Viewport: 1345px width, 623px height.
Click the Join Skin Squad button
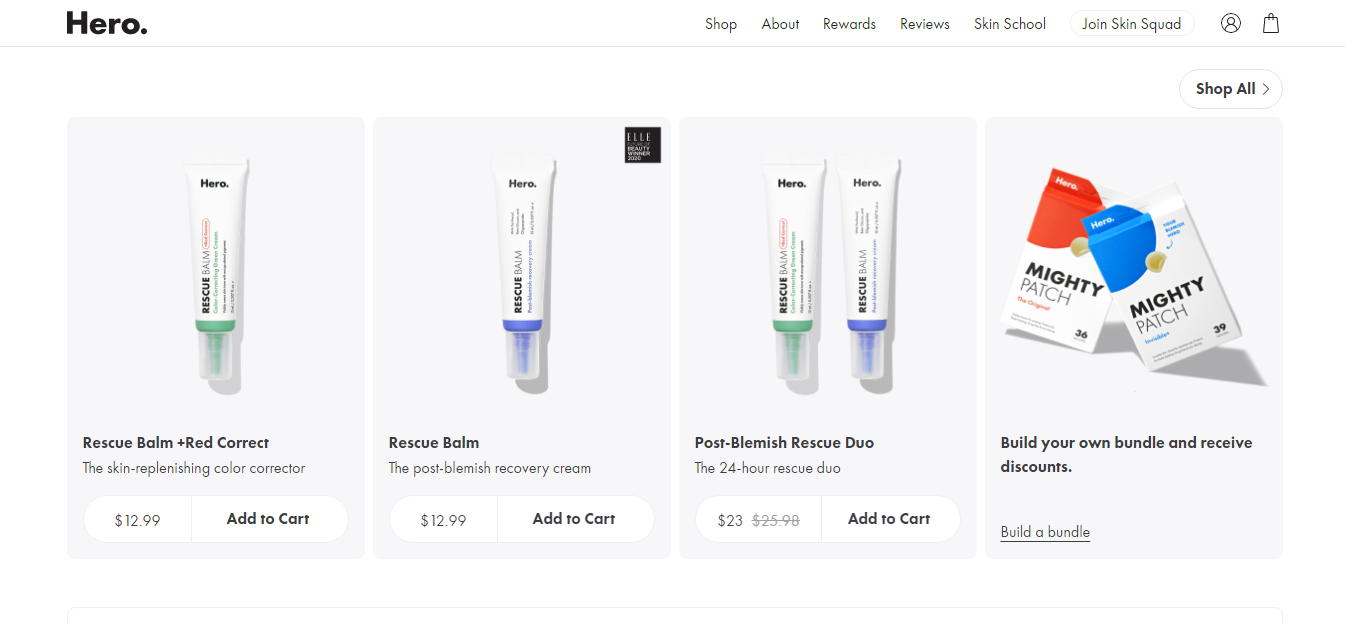(x=1132, y=24)
